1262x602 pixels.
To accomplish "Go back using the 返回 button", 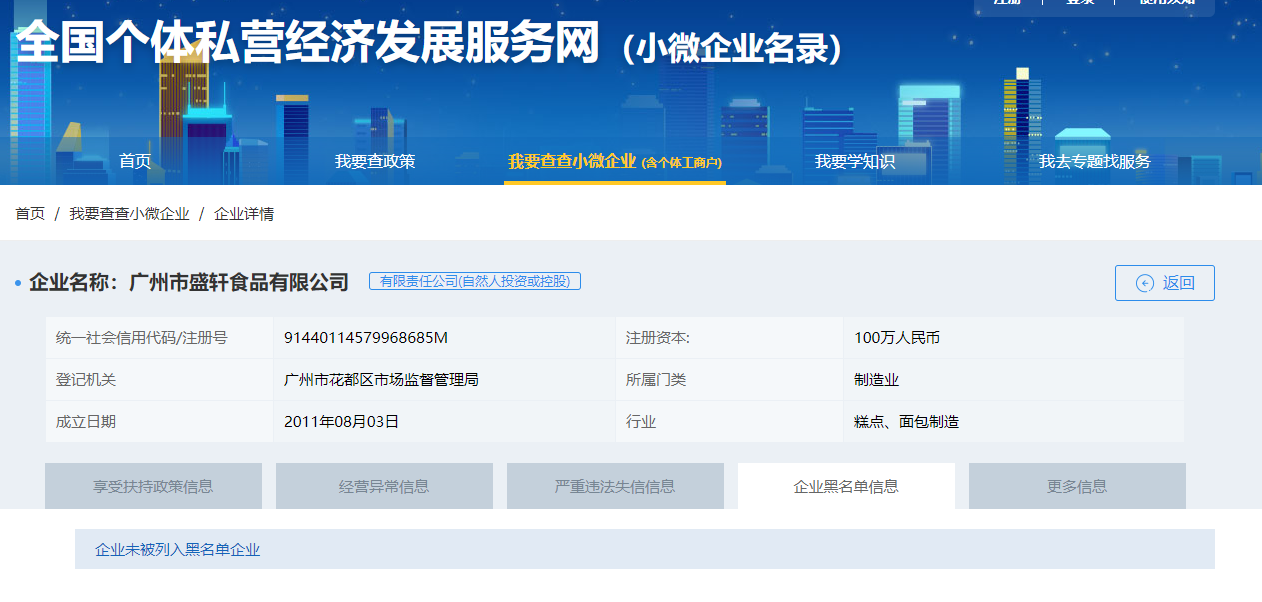I will pyautogui.click(x=1164, y=283).
